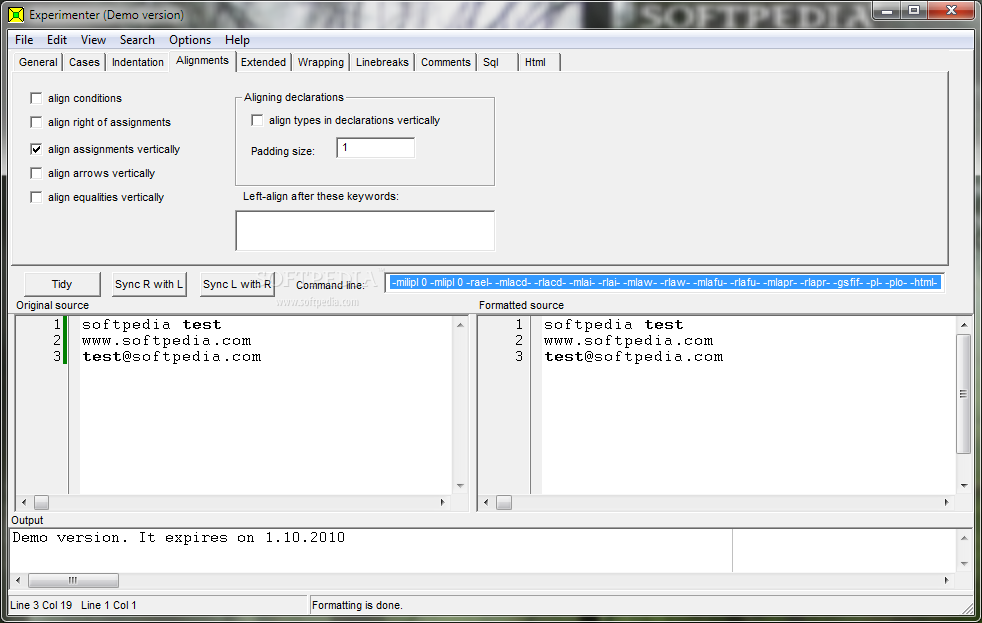Click left arrow of Formatted source horizontal scrollbar

click(486, 502)
